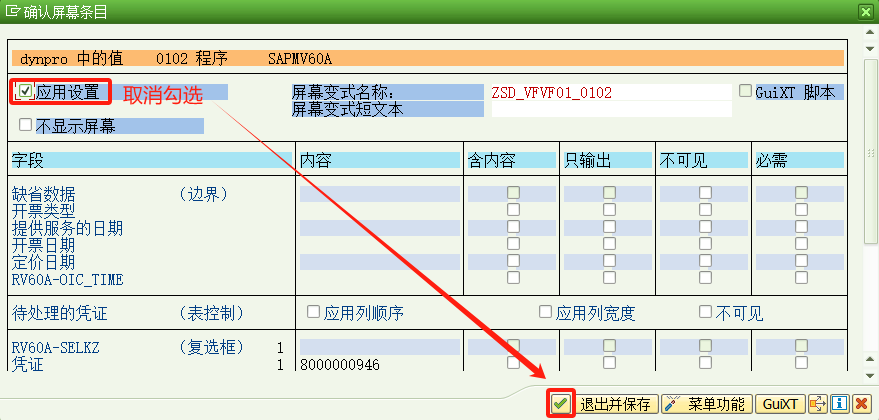Viewport: 879px width, 420px height.
Task: Tick 含内容 for RV60A-SELKZ row
Action: [x=513, y=345]
